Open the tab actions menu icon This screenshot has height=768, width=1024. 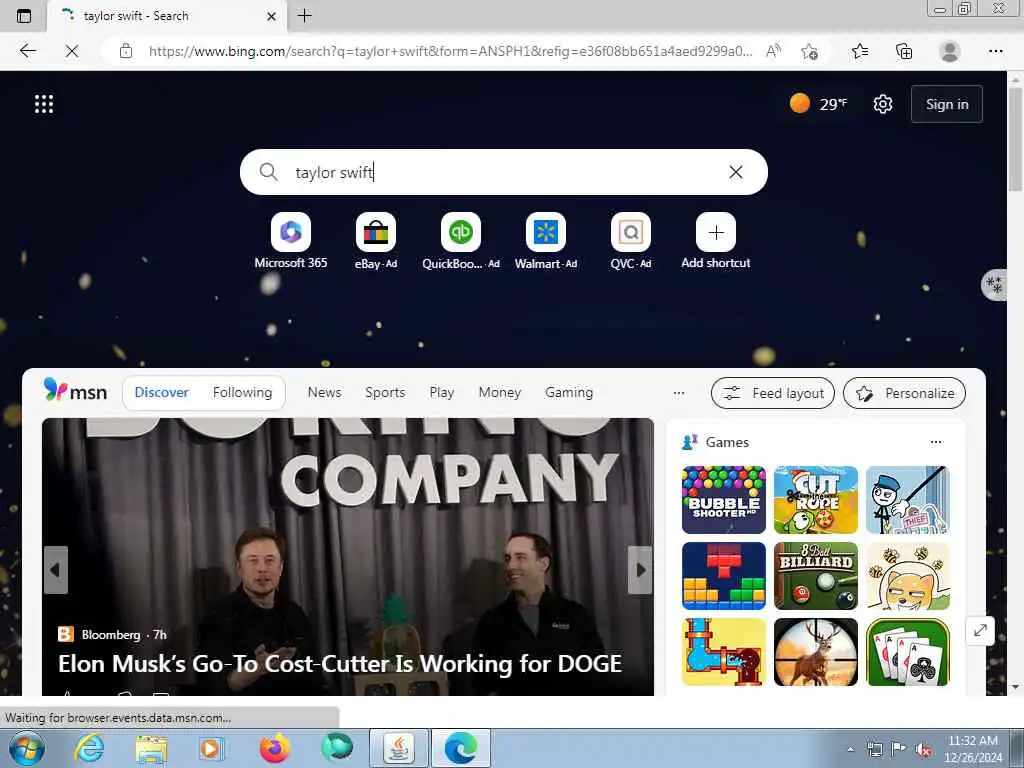coord(24,16)
